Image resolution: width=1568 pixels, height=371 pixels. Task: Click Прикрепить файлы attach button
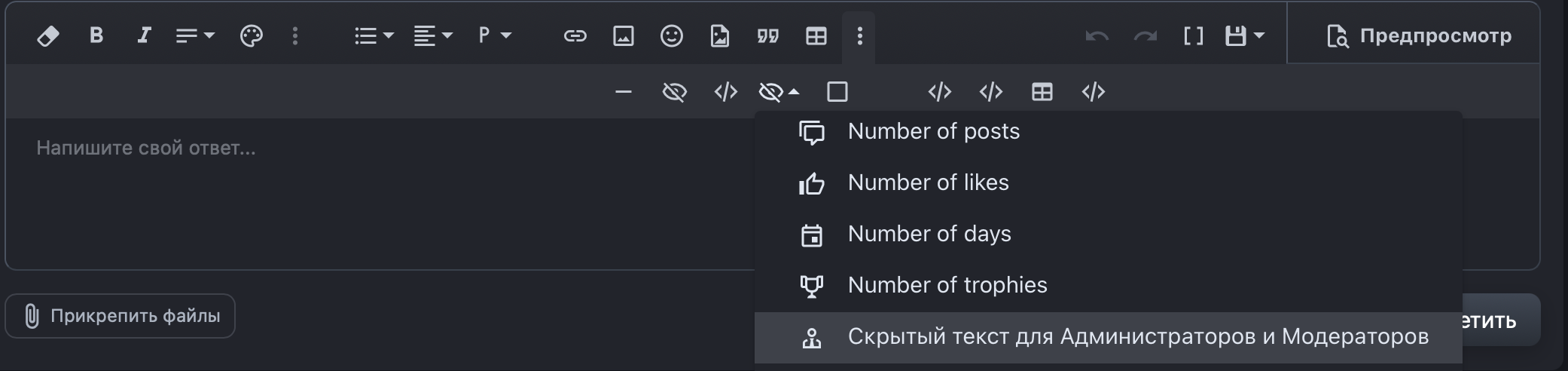[x=120, y=316]
